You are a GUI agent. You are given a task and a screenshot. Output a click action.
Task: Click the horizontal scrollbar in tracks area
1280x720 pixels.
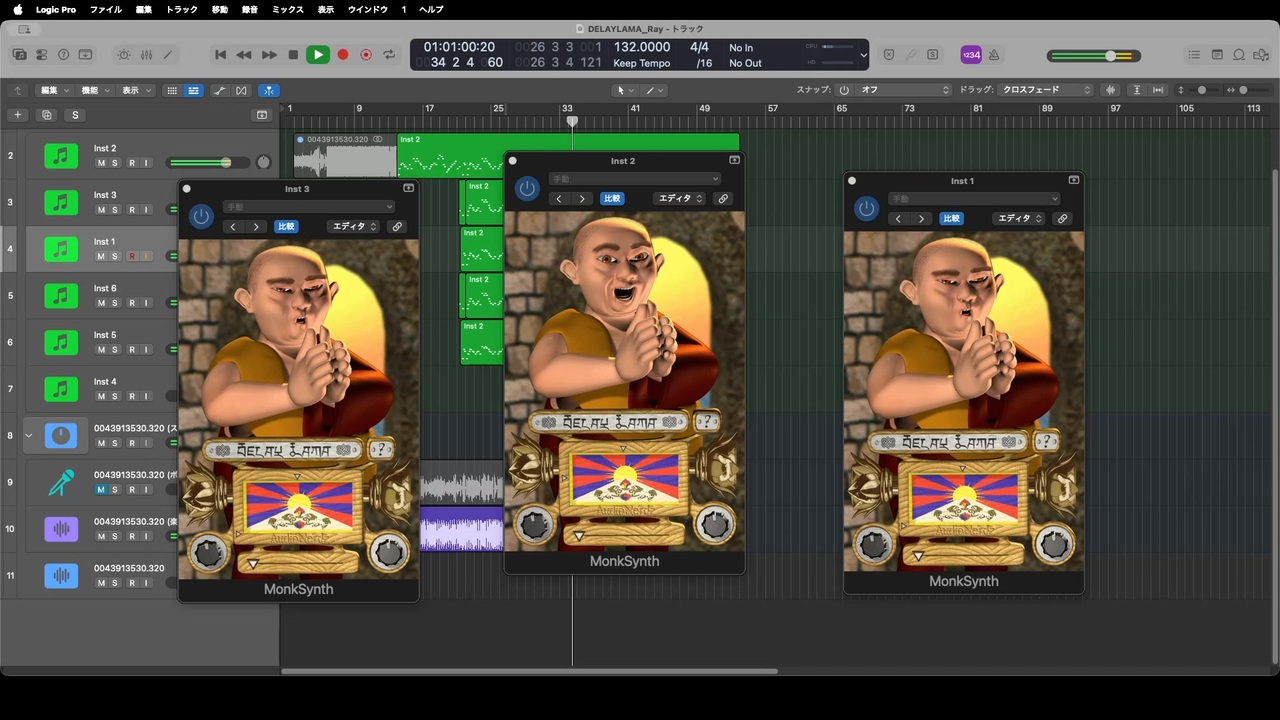[530, 671]
